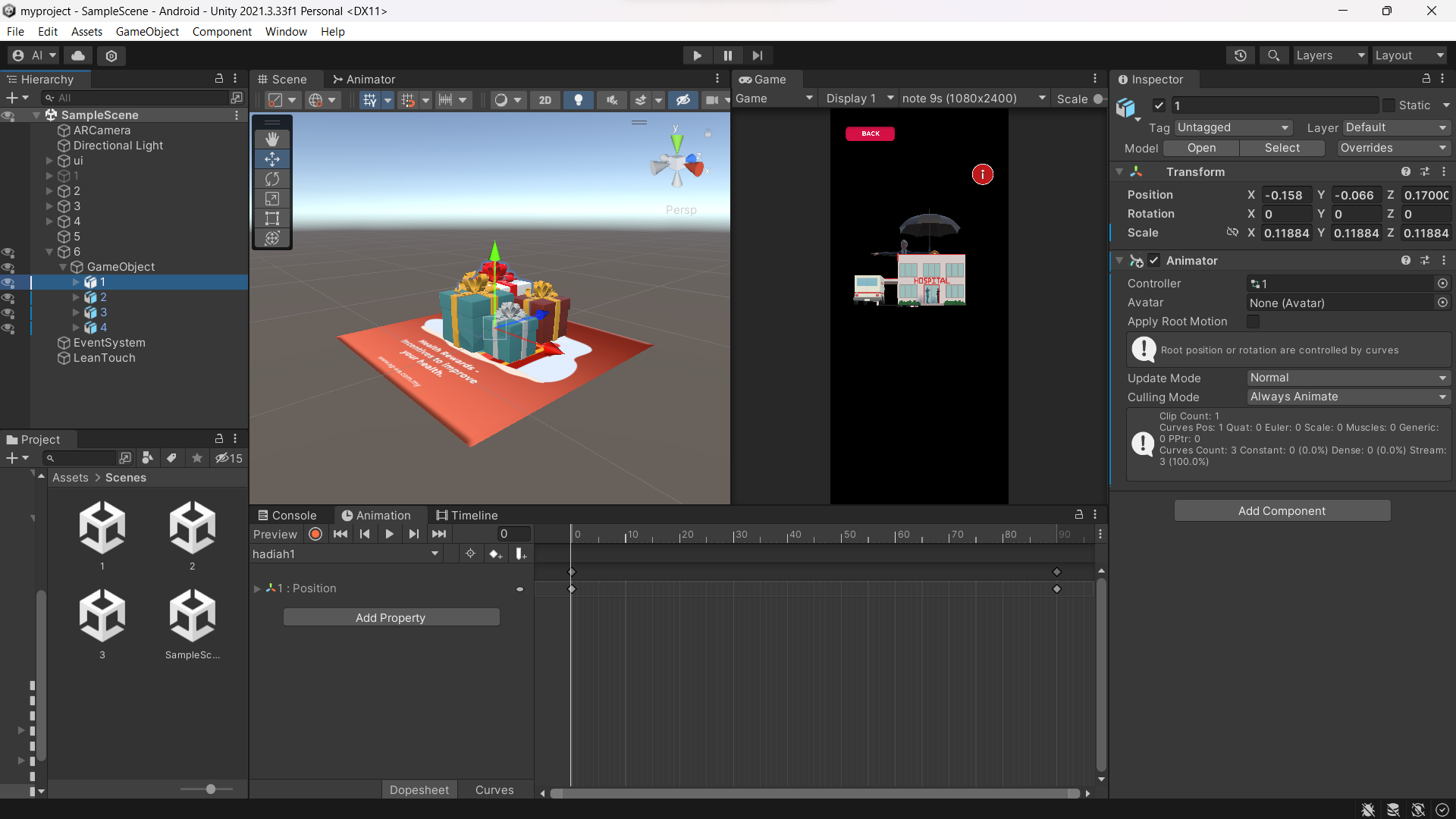
Task: Click the Add Component button
Action: [1282, 510]
